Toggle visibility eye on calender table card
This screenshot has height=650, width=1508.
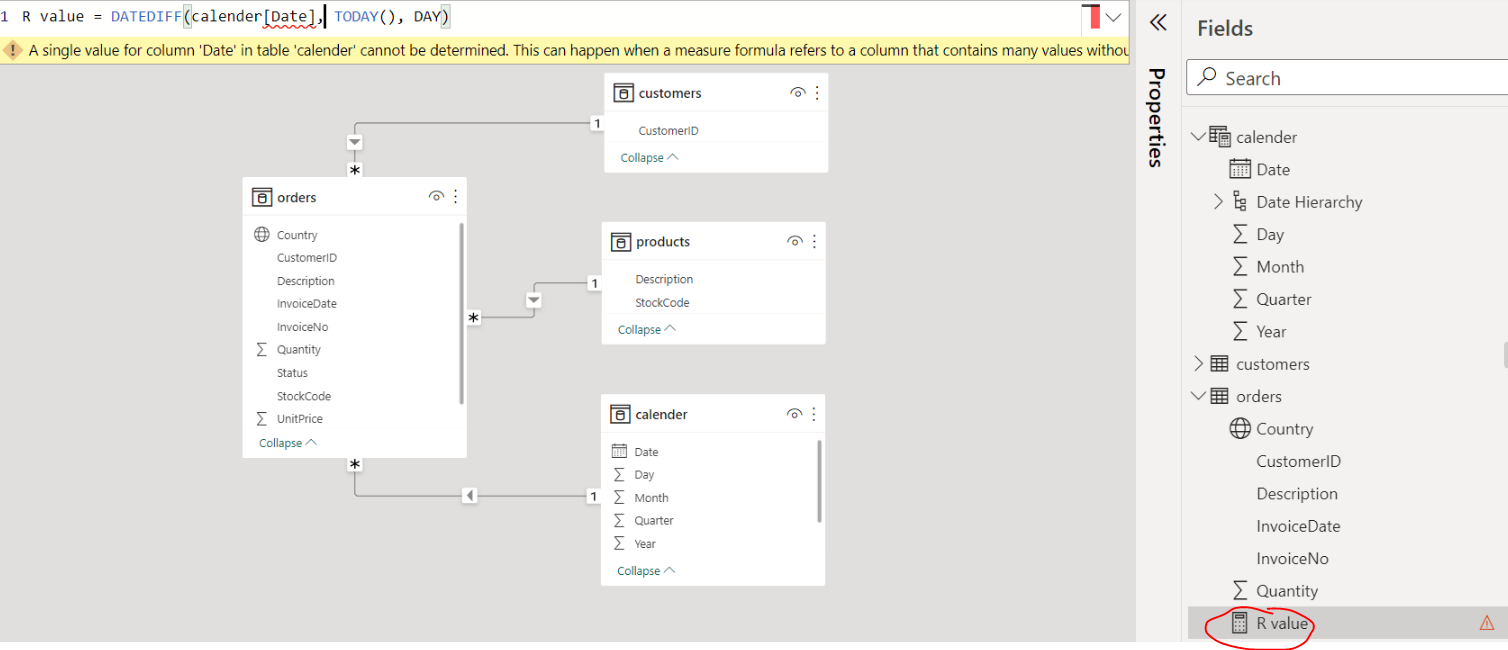(795, 414)
